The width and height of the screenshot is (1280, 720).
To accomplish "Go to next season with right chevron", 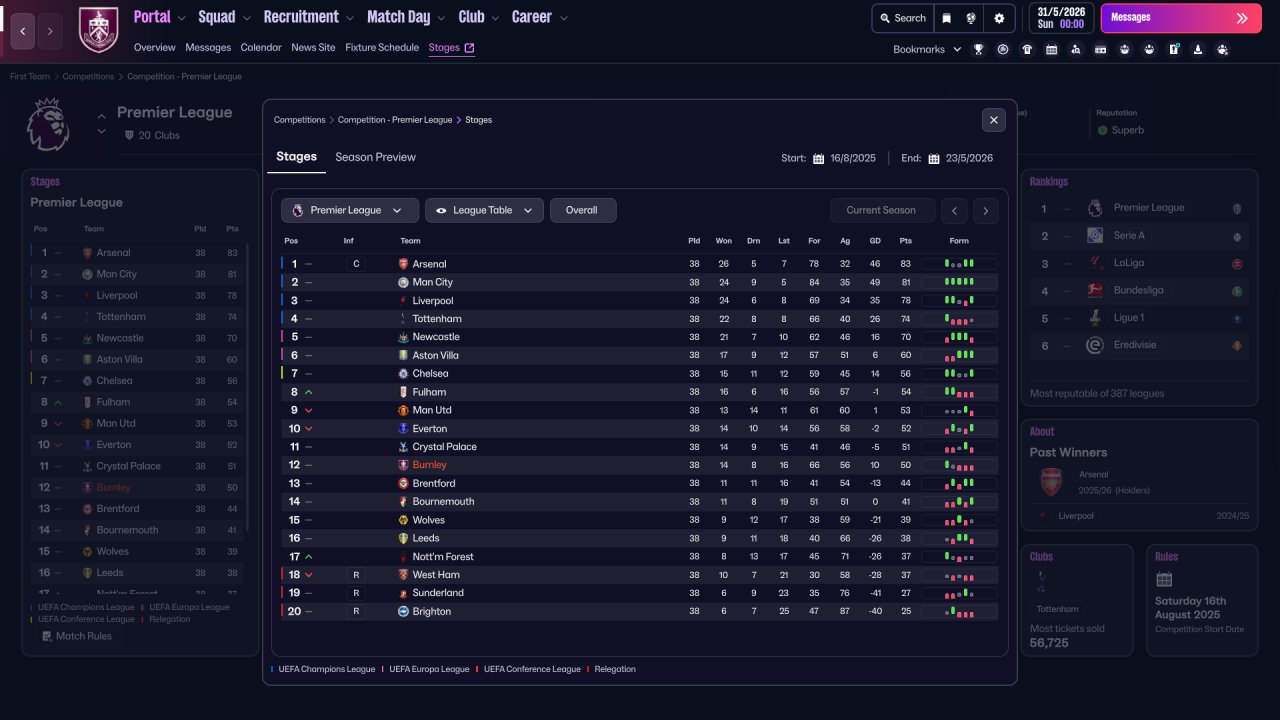I will pos(986,210).
